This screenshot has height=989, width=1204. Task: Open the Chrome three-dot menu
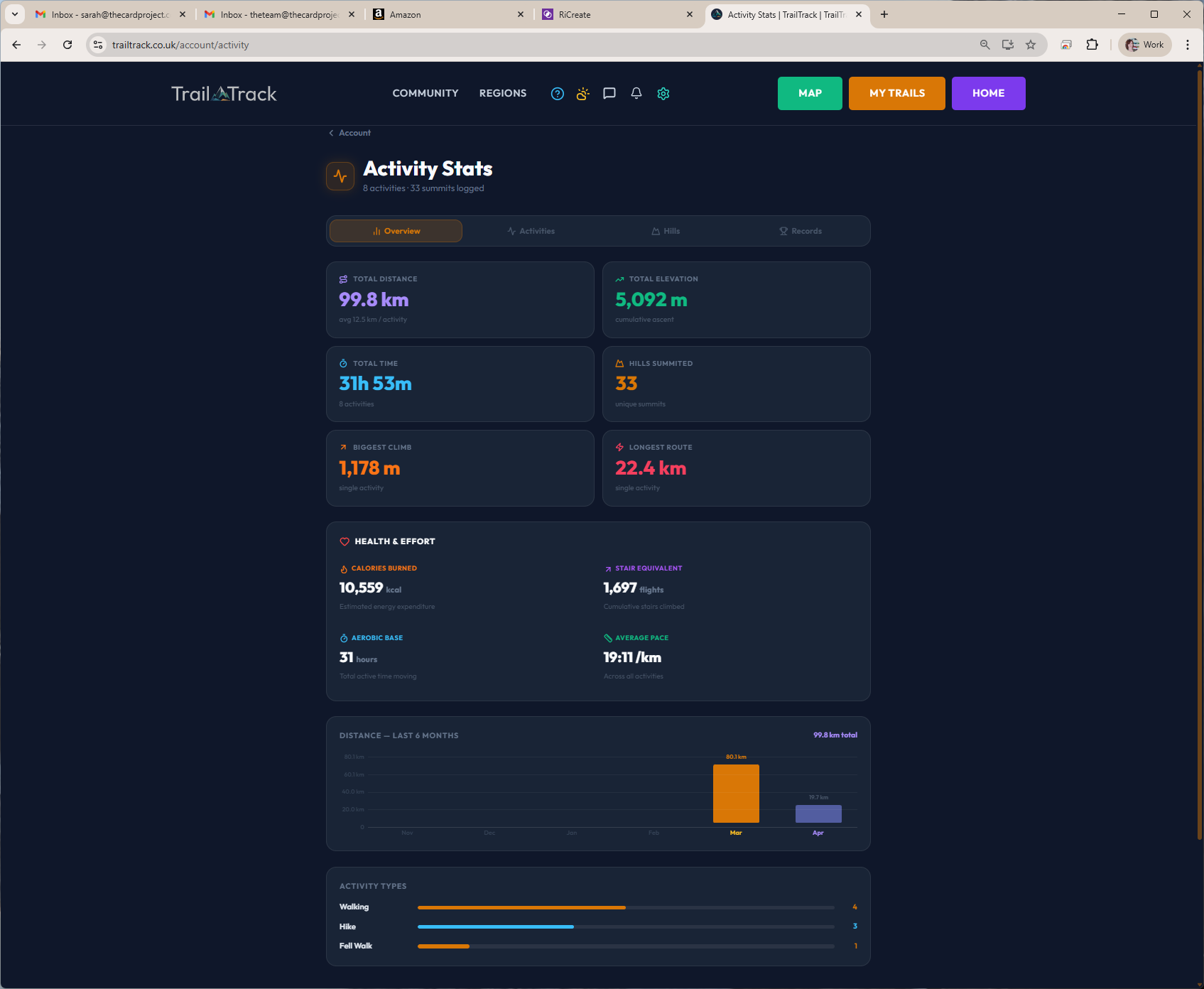point(1188,45)
